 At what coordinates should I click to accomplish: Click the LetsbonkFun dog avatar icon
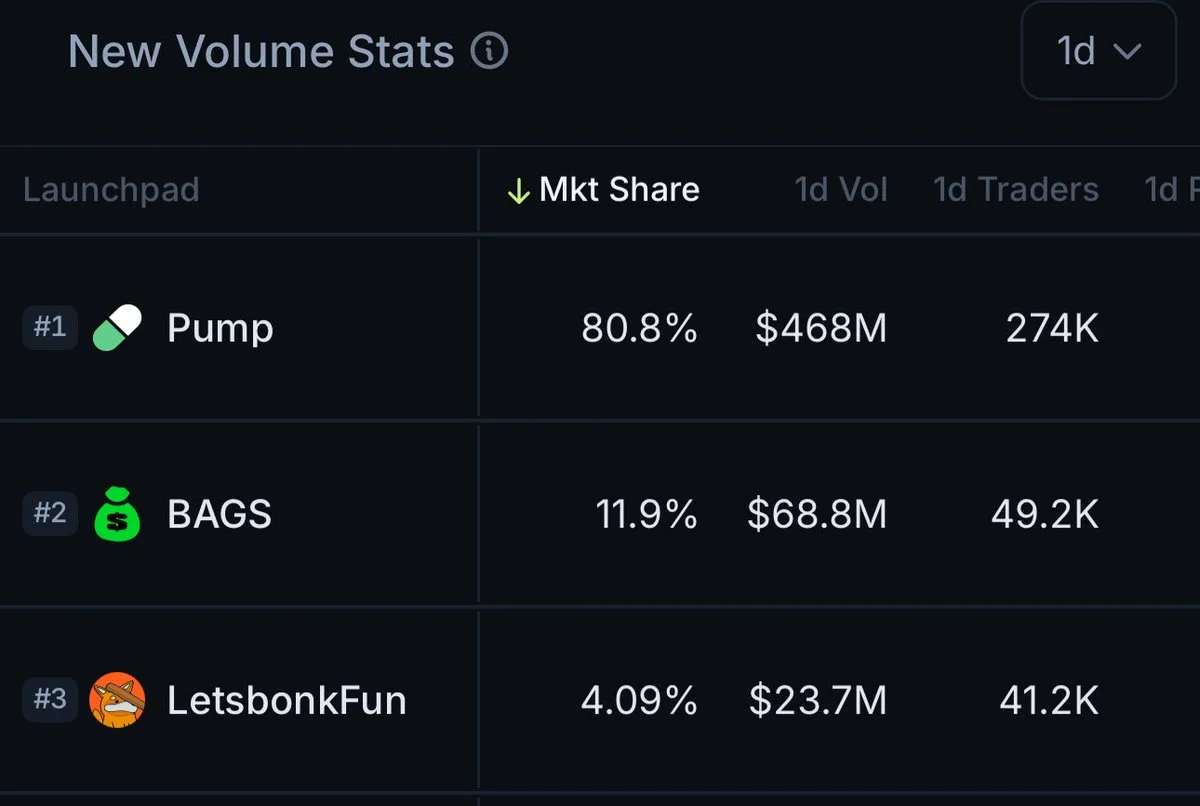117,700
